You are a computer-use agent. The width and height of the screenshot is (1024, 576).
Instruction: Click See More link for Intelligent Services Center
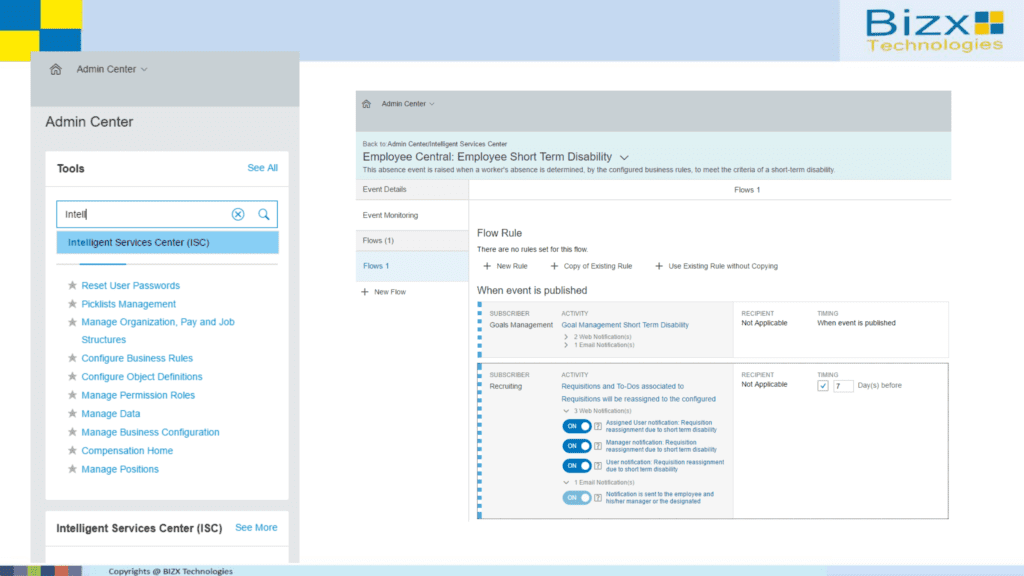pyautogui.click(x=256, y=528)
